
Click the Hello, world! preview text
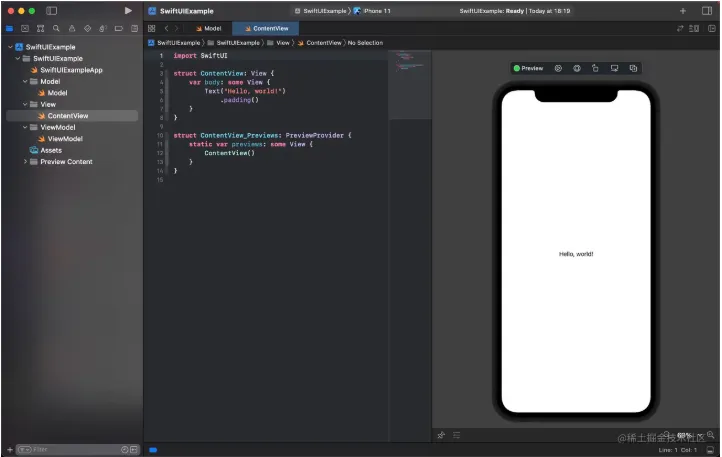tap(576, 254)
